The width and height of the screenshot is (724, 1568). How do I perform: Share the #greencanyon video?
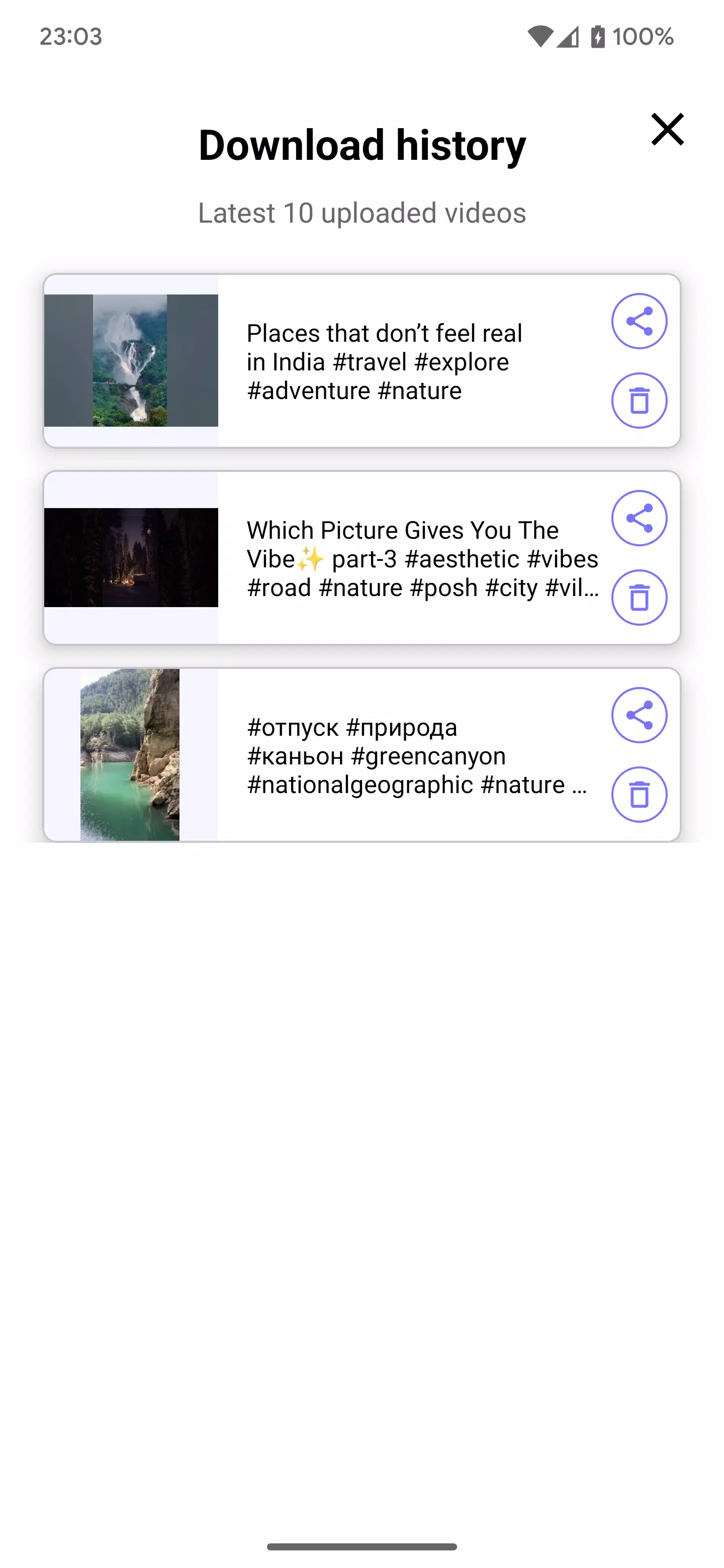(x=639, y=715)
